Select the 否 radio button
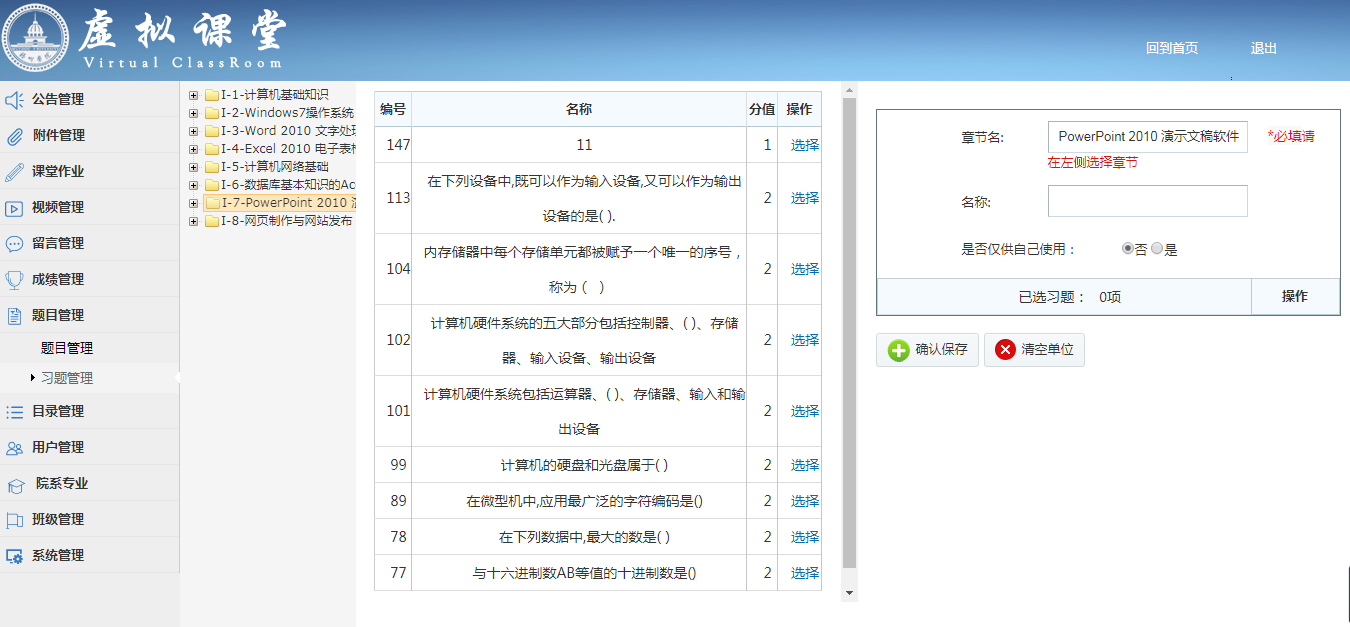Image resolution: width=1350 pixels, height=627 pixels. [1128, 249]
